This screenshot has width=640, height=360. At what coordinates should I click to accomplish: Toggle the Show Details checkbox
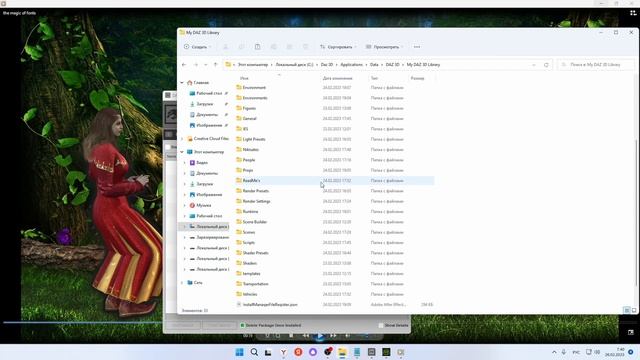(381, 325)
